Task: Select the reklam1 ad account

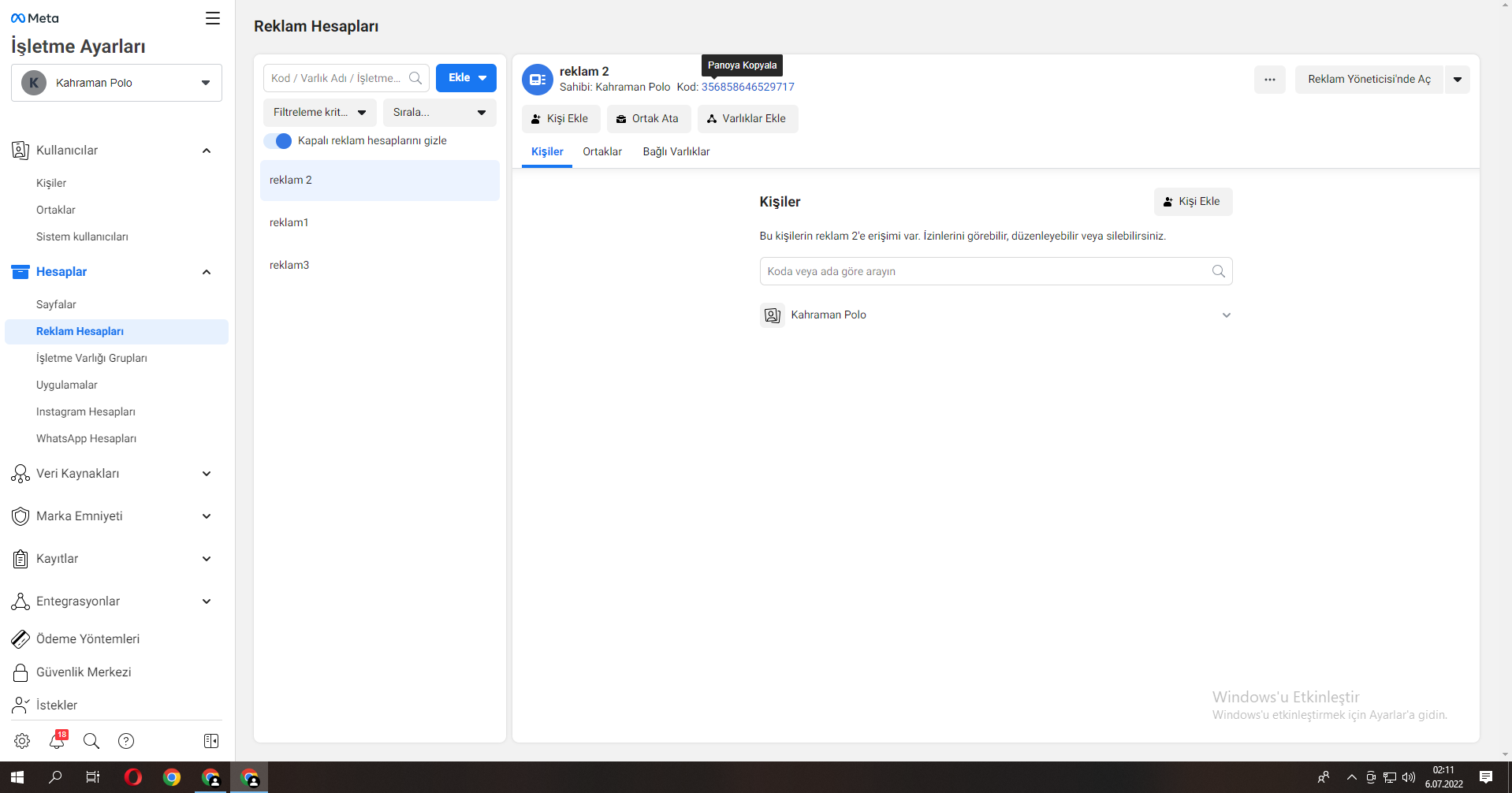Action: point(380,223)
